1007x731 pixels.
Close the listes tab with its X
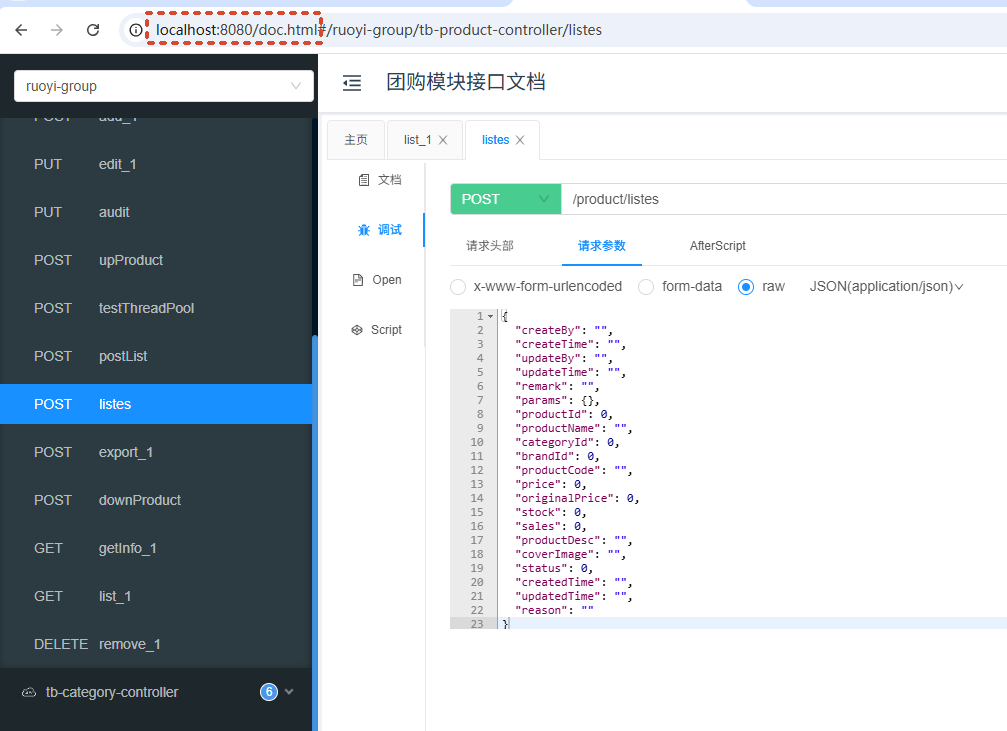pyautogui.click(x=520, y=140)
